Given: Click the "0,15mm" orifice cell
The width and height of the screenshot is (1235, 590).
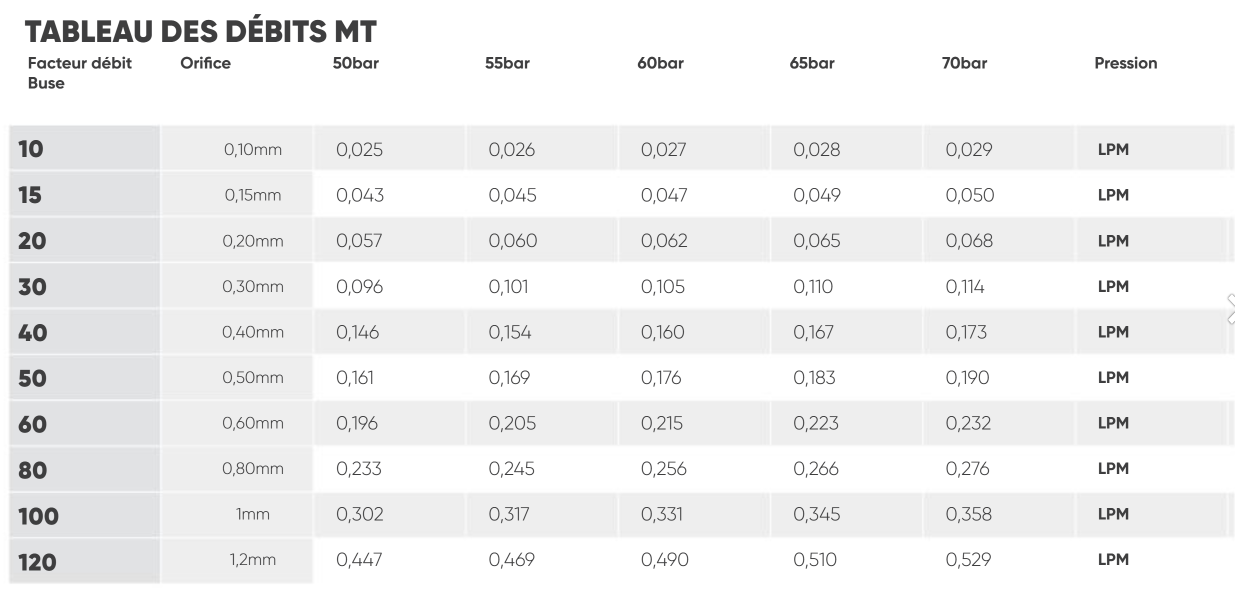Looking at the screenshot, I should click(253, 196).
